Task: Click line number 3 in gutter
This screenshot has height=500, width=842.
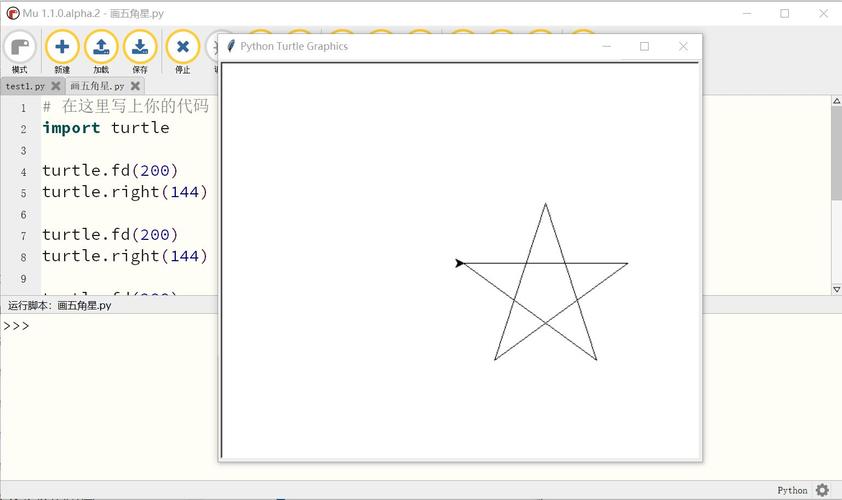Action: point(23,150)
